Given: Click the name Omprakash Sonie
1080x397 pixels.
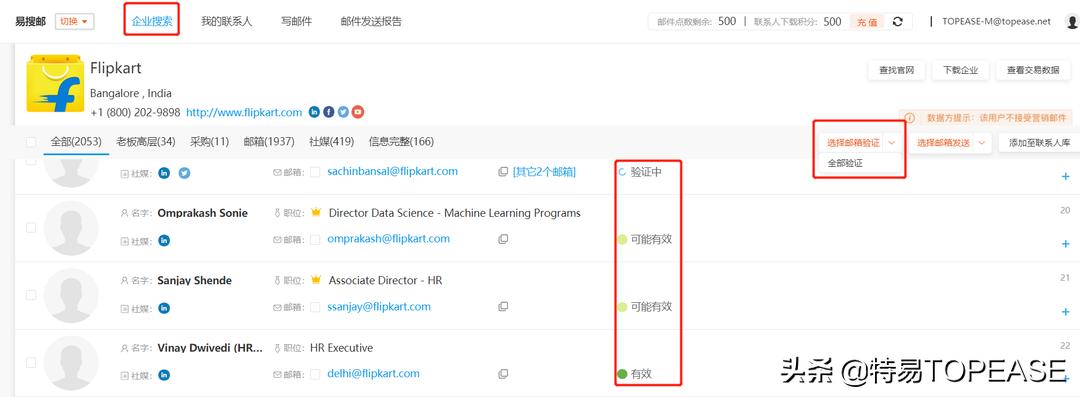Looking at the screenshot, I should coord(202,213).
